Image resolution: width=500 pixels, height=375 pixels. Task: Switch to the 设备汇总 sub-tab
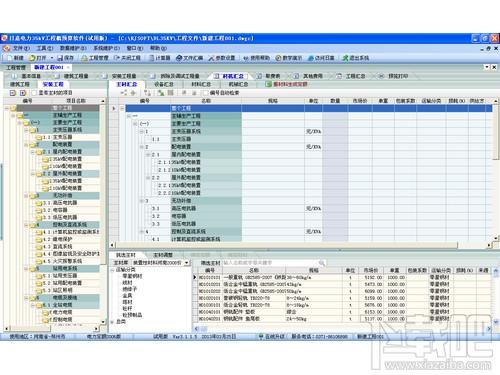tap(164, 84)
